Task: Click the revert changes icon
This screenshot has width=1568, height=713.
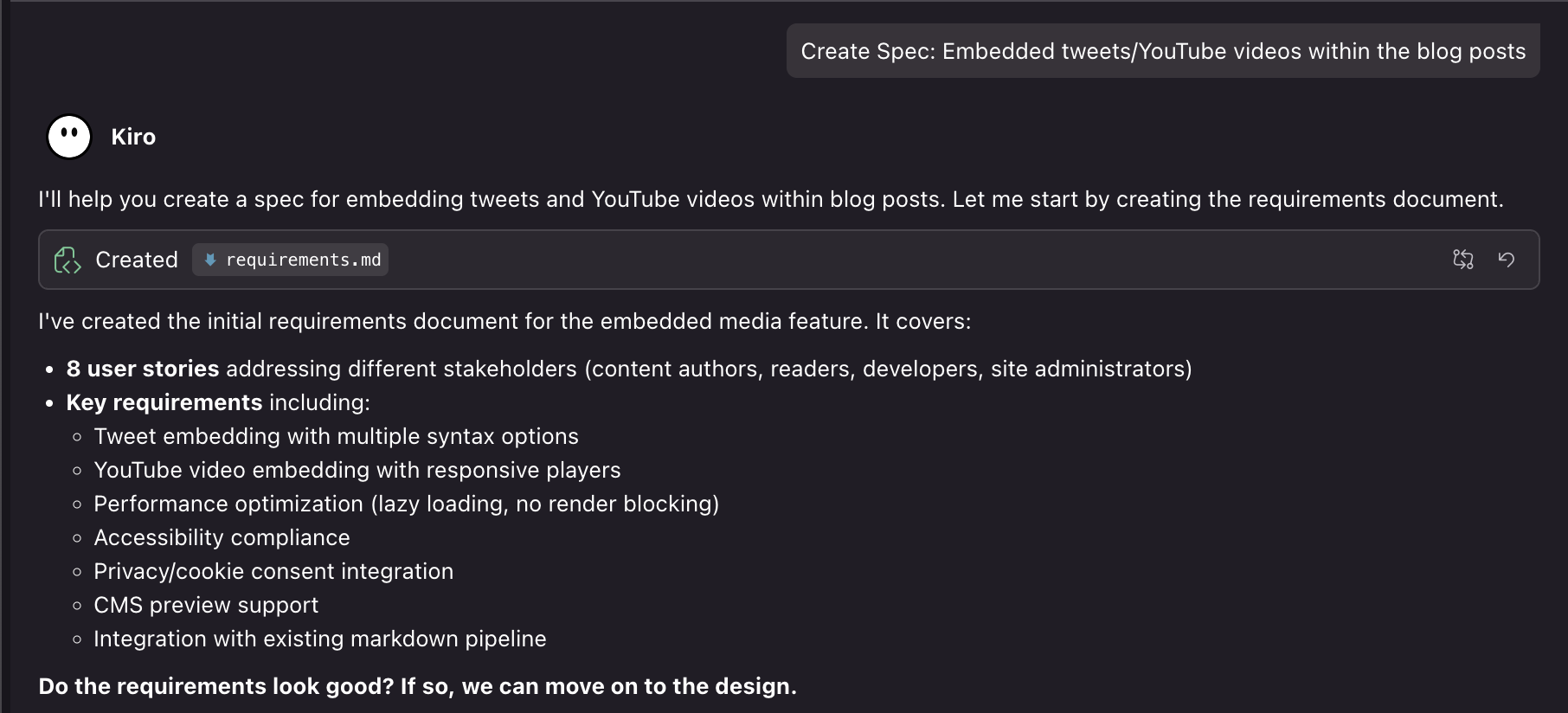Action: tap(1507, 260)
